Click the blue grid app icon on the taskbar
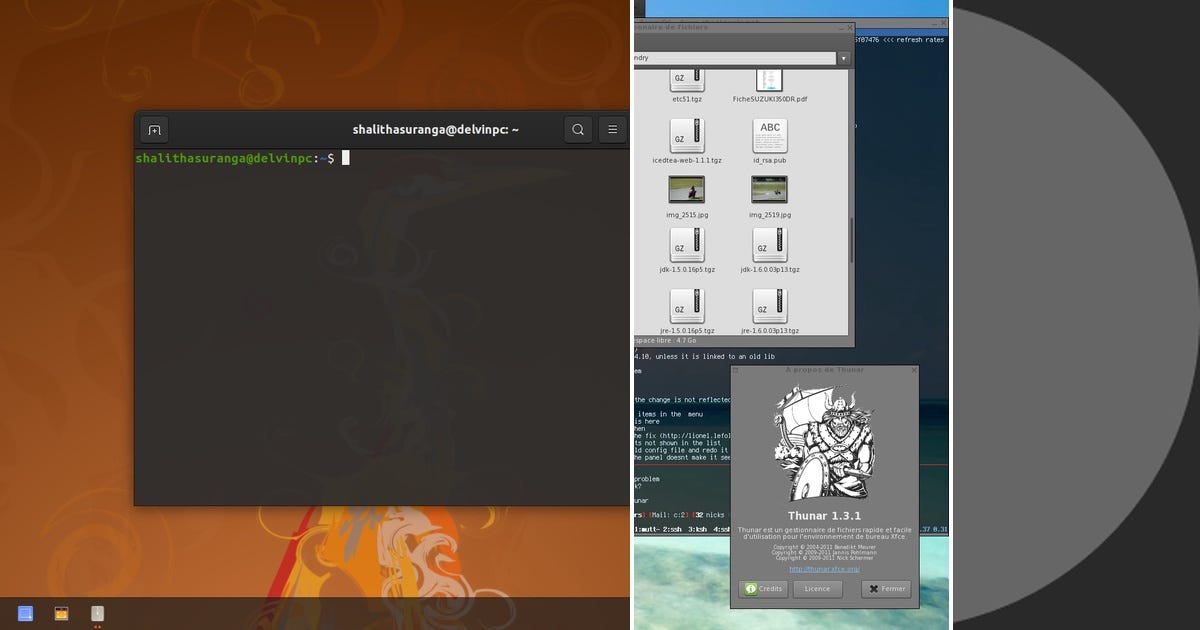The height and width of the screenshot is (630, 1200). [x=25, y=613]
